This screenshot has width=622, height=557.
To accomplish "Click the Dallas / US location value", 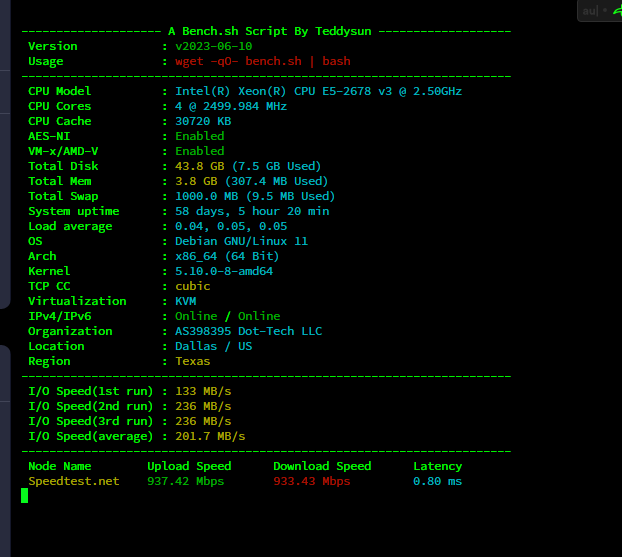I will coord(213,346).
